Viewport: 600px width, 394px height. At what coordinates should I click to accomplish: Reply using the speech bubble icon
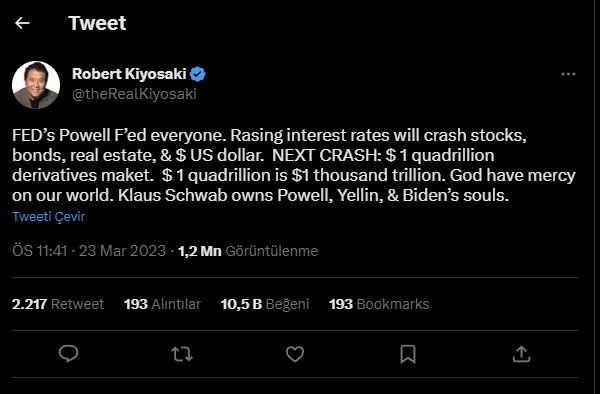68,354
